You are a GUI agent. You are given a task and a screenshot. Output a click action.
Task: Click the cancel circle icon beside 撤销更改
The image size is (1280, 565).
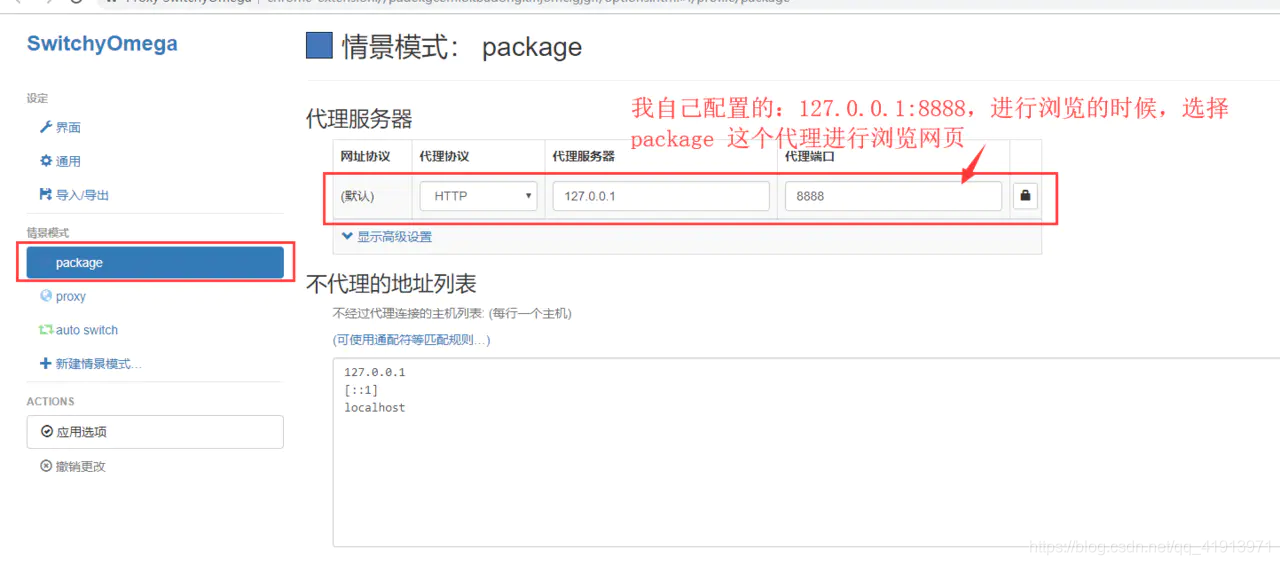46,466
